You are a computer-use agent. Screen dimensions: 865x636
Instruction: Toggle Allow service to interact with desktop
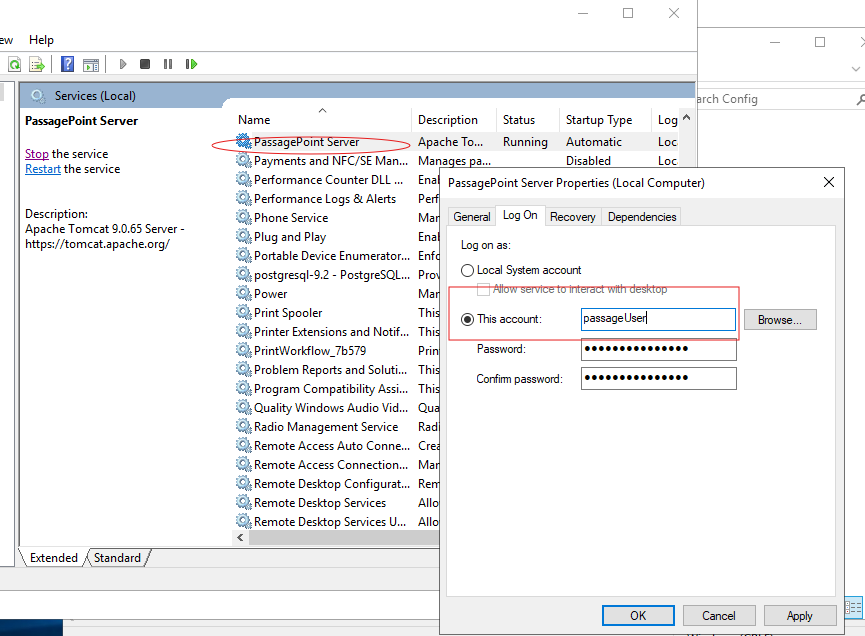coord(484,289)
